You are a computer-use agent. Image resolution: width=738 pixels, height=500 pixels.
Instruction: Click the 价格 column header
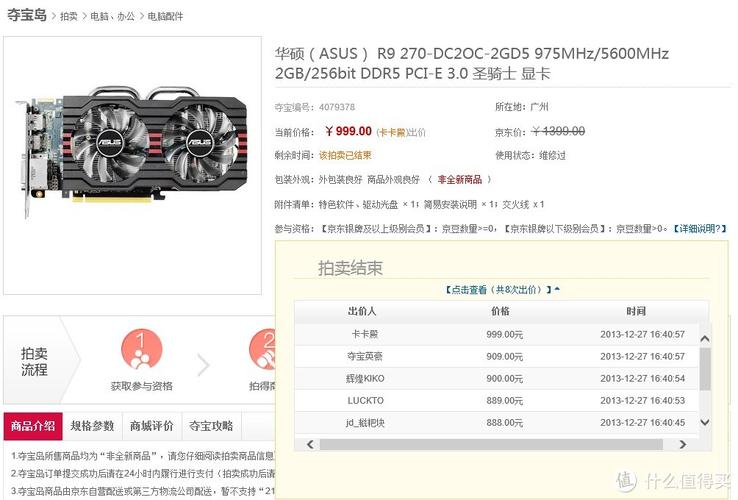coord(500,311)
